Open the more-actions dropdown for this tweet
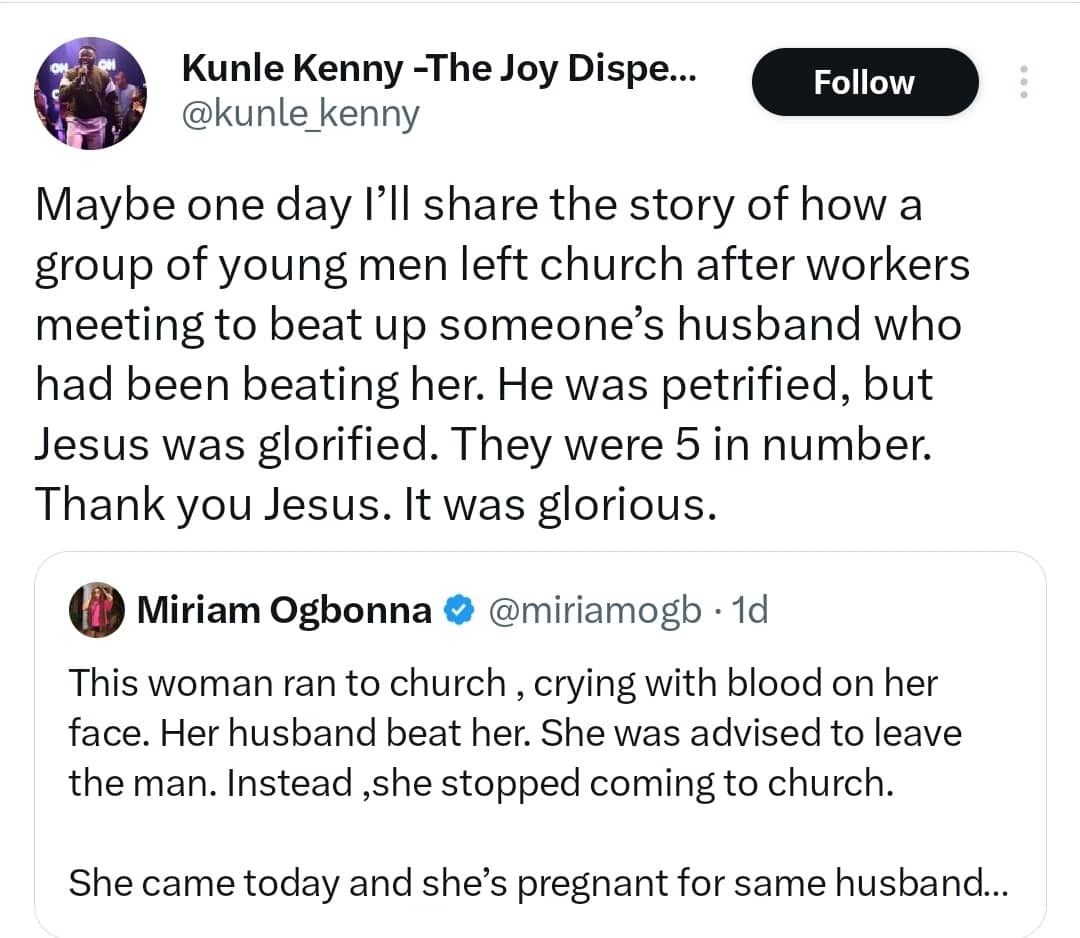 click(x=1024, y=82)
